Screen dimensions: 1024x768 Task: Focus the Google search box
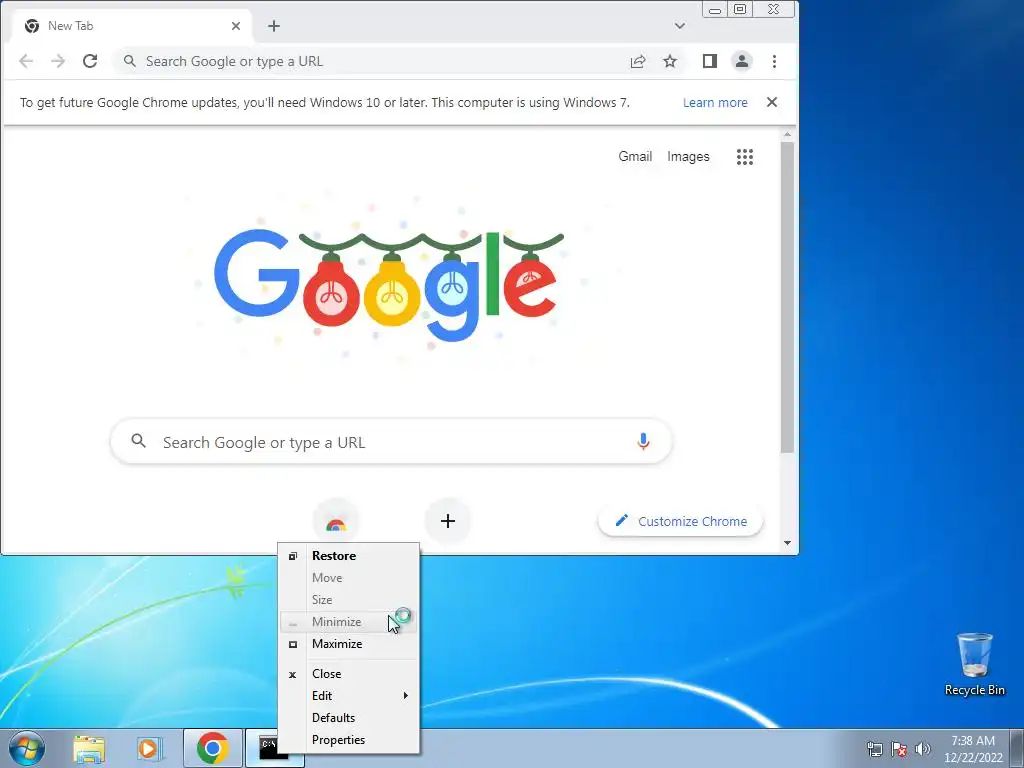click(392, 442)
